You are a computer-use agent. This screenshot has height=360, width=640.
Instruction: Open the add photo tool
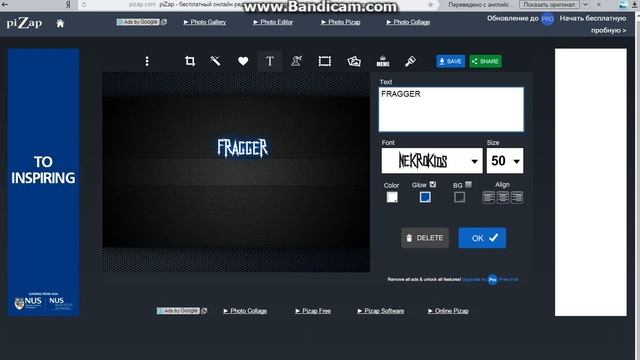tap(354, 61)
